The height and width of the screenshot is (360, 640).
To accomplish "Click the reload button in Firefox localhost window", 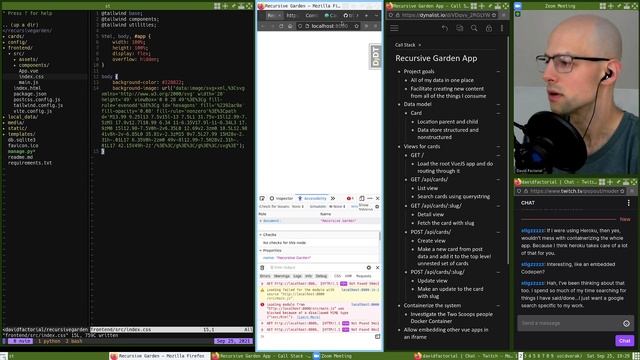I will (x=281, y=26).
